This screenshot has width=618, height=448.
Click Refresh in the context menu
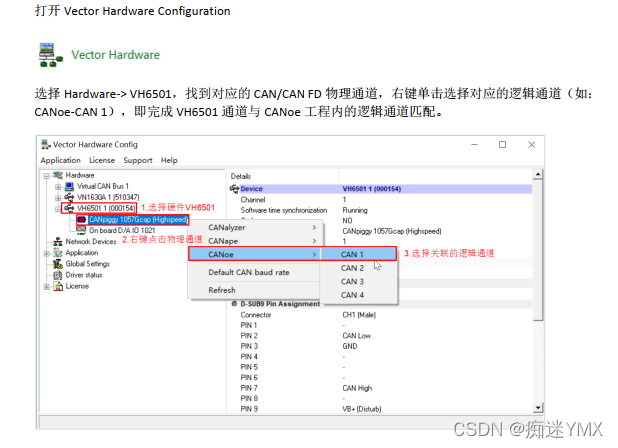(x=255, y=290)
